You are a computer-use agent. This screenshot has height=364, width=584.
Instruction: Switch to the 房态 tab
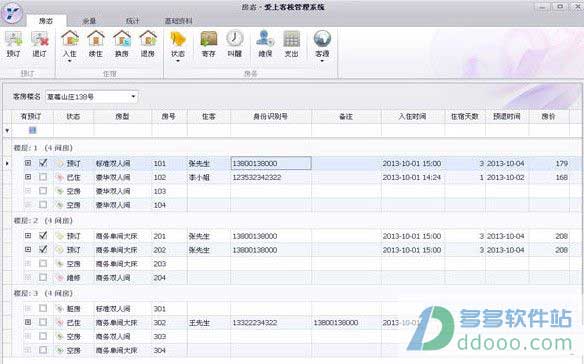(46, 21)
